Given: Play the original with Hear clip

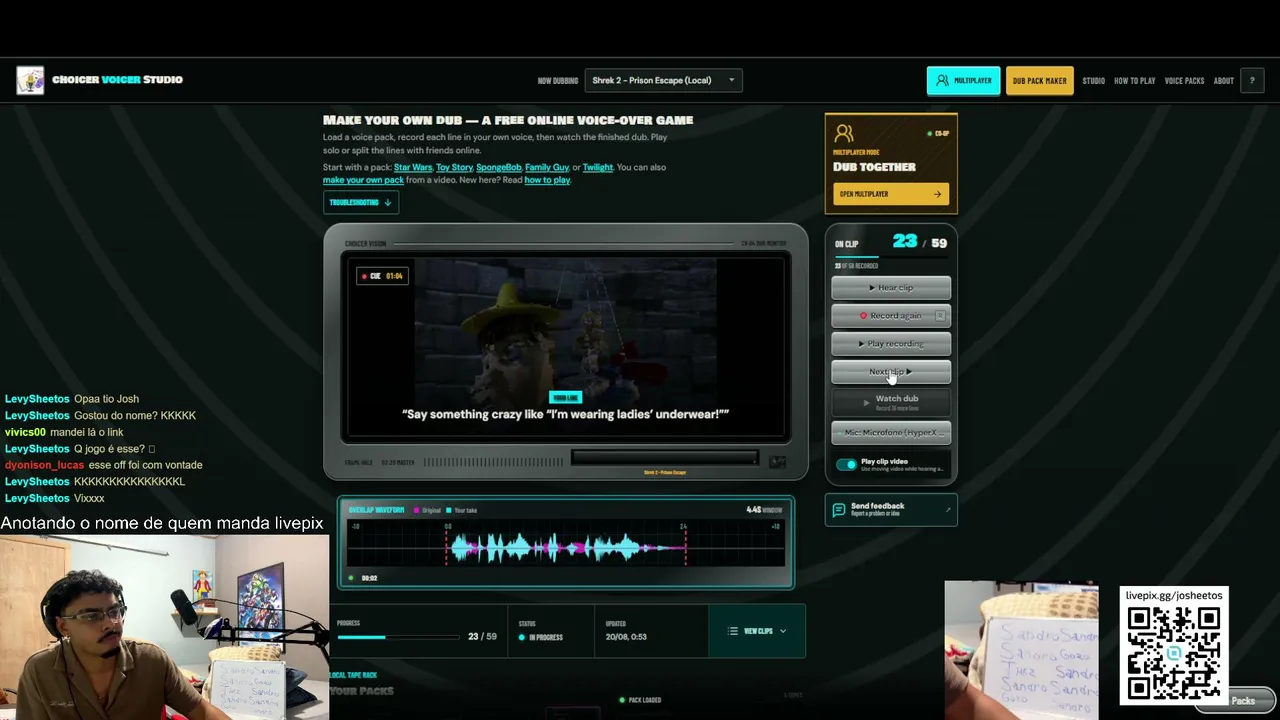Looking at the screenshot, I should (891, 288).
